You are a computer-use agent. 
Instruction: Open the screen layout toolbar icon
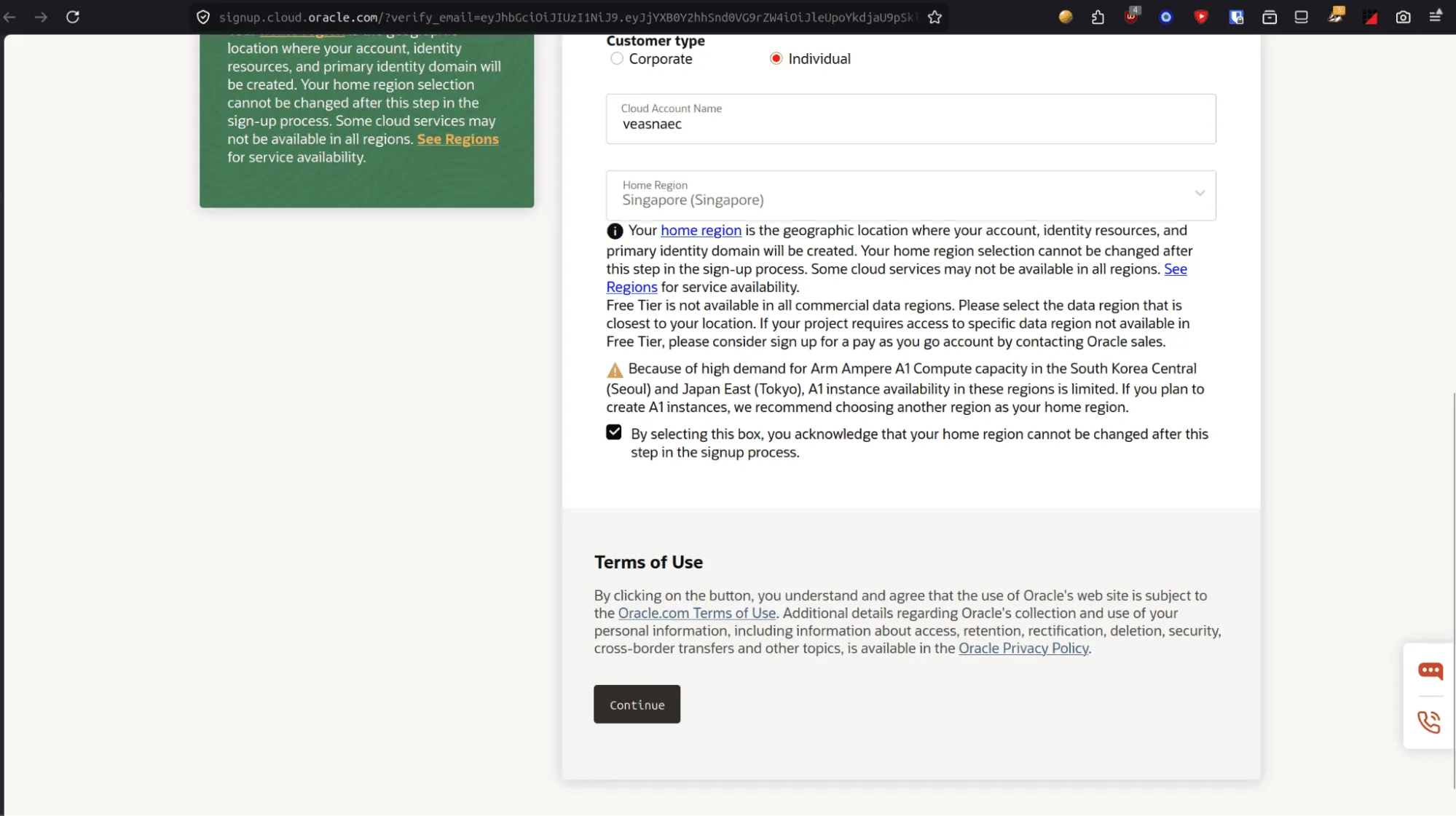pos(1302,17)
